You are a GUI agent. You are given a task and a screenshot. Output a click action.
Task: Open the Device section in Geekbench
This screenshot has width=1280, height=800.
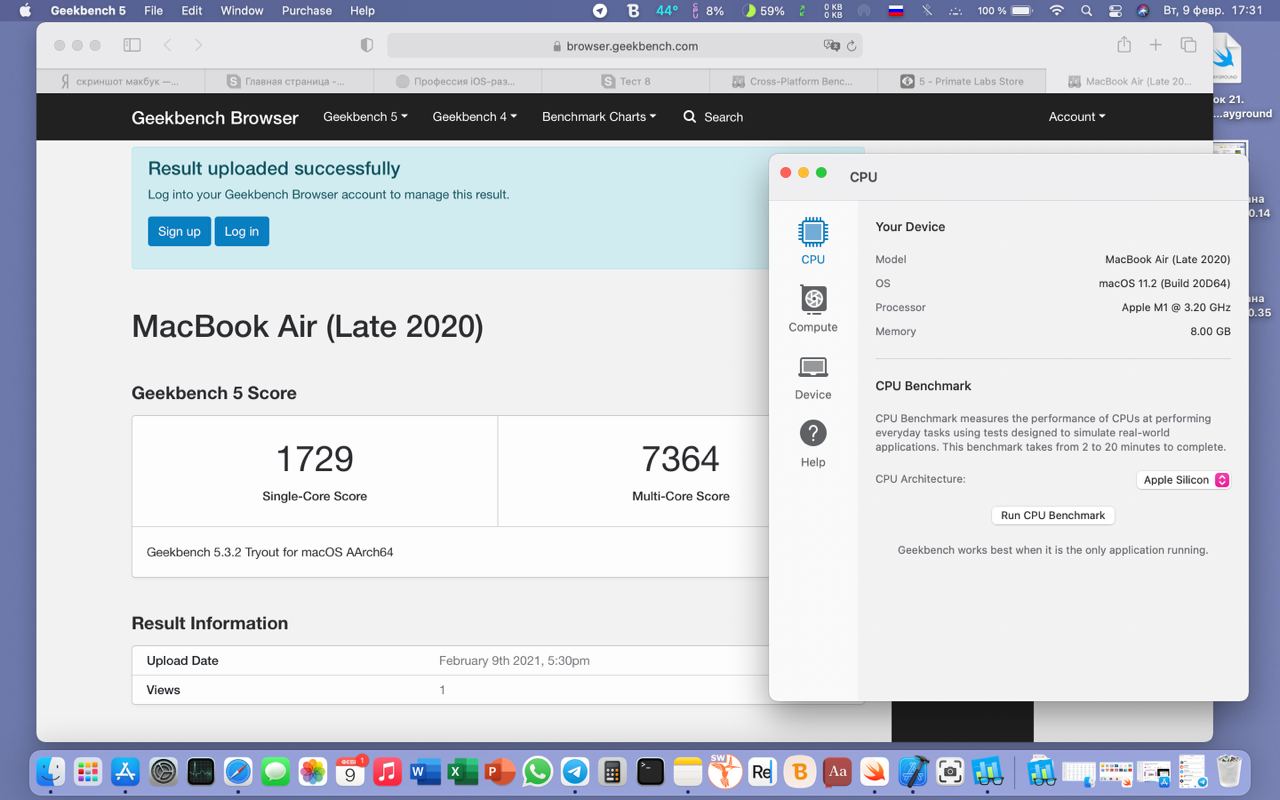pyautogui.click(x=813, y=377)
